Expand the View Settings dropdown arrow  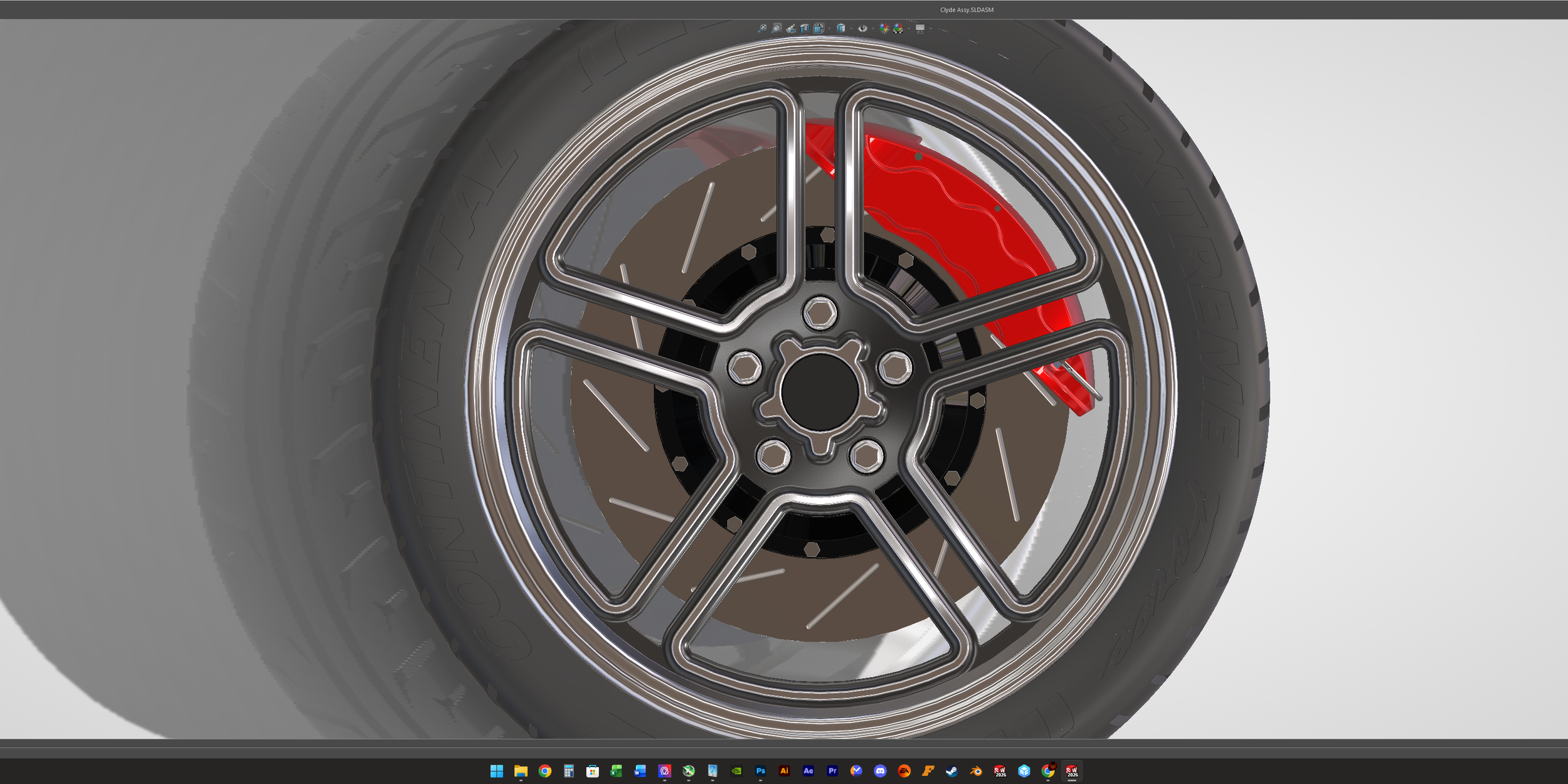[930, 28]
